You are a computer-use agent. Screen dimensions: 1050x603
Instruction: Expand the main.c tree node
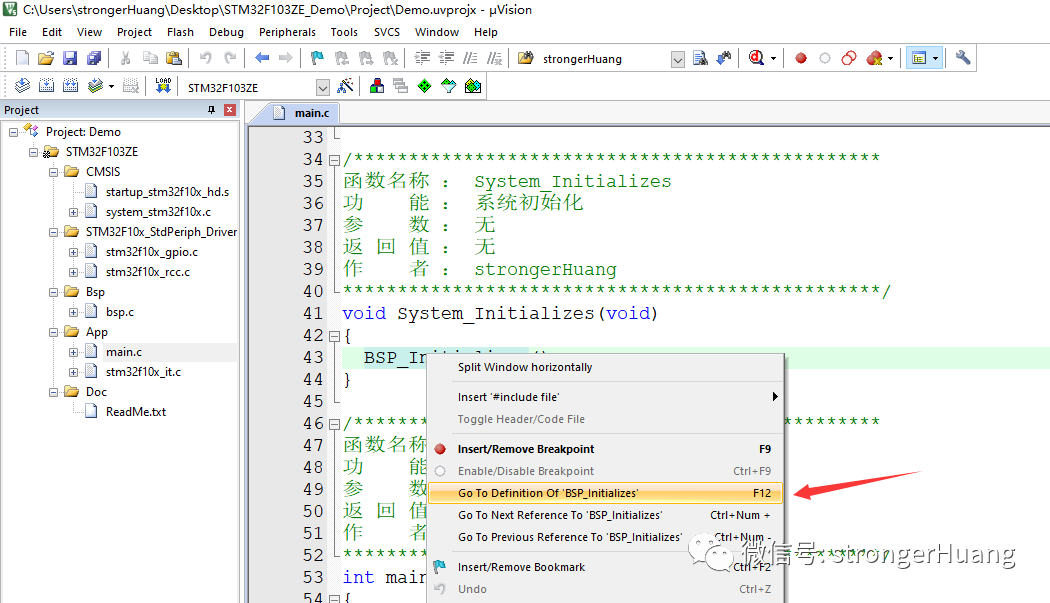[x=74, y=352]
